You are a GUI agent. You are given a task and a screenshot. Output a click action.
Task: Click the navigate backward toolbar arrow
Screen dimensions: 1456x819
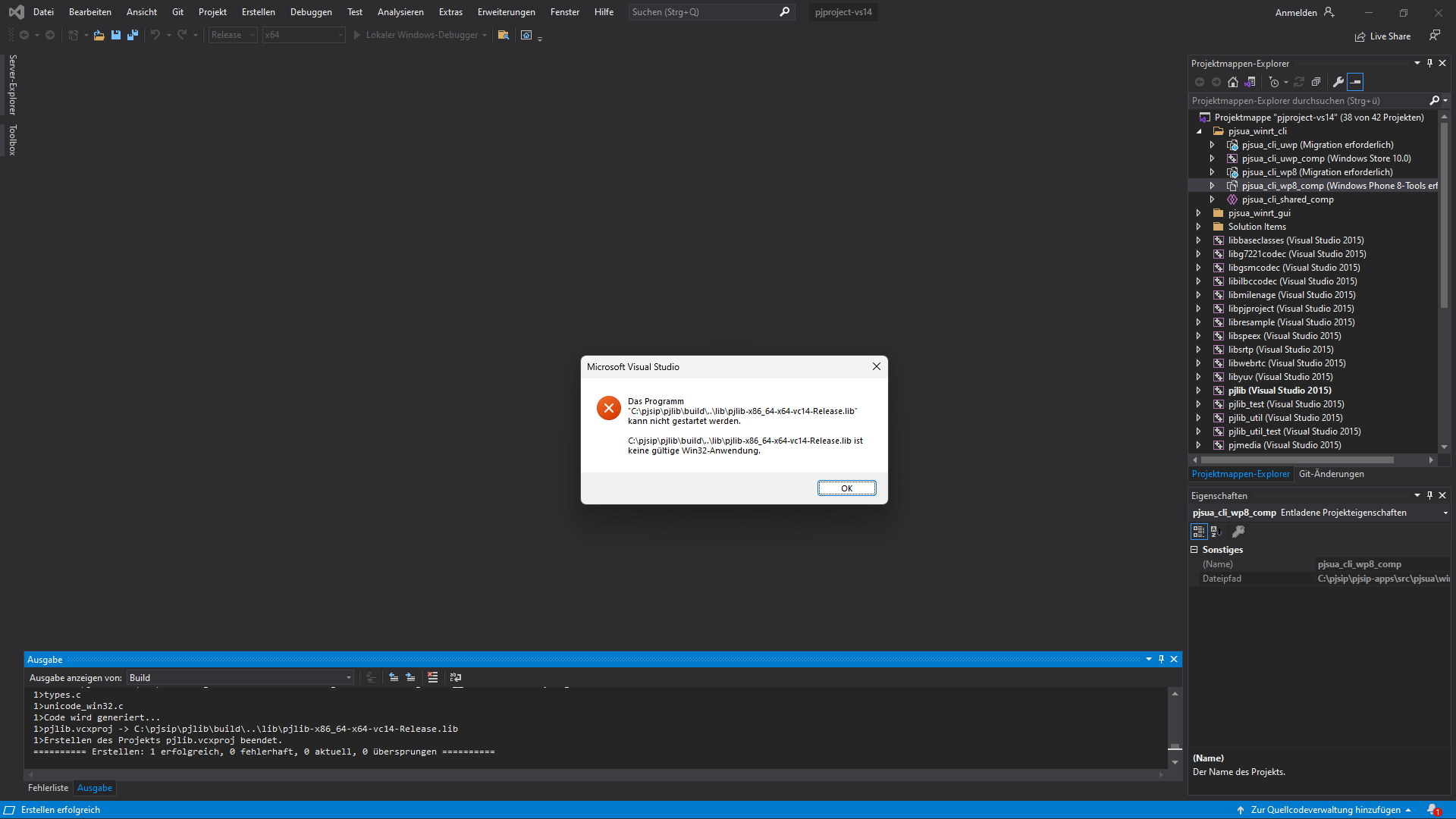pos(24,35)
